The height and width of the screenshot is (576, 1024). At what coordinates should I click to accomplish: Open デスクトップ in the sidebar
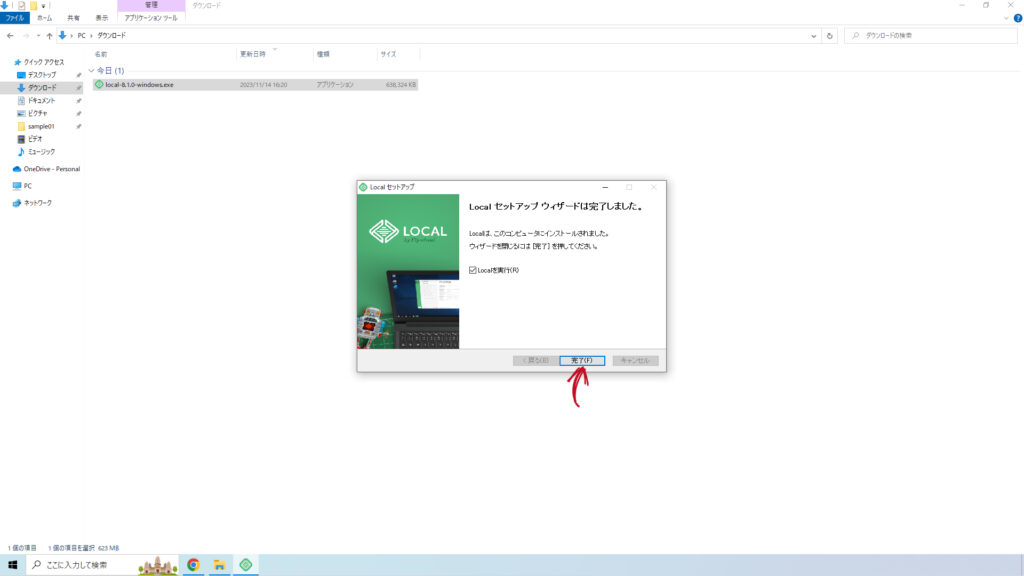42,75
